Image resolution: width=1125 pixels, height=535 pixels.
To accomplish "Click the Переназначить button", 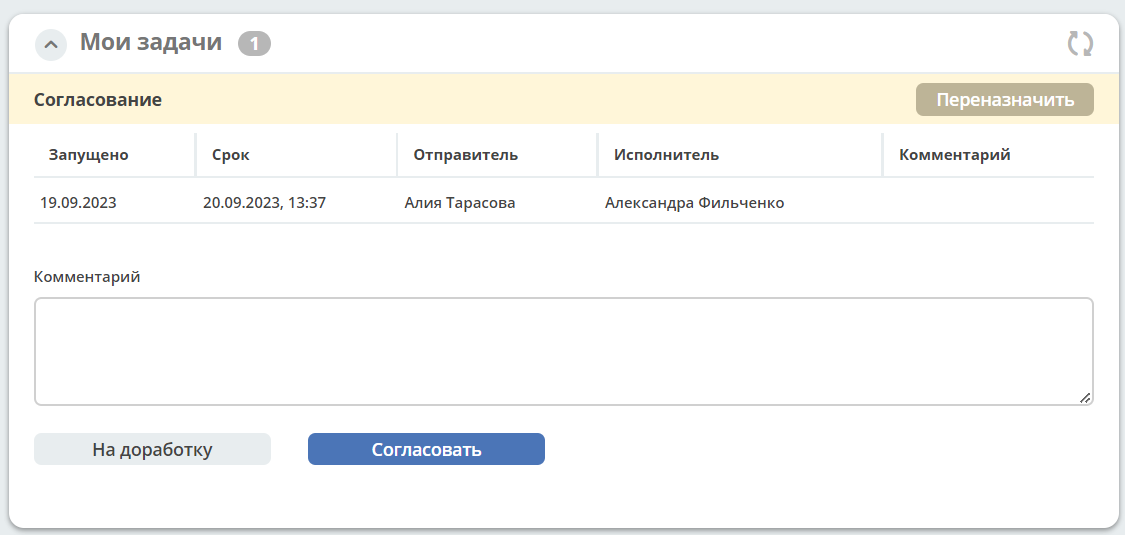I will click(1004, 100).
